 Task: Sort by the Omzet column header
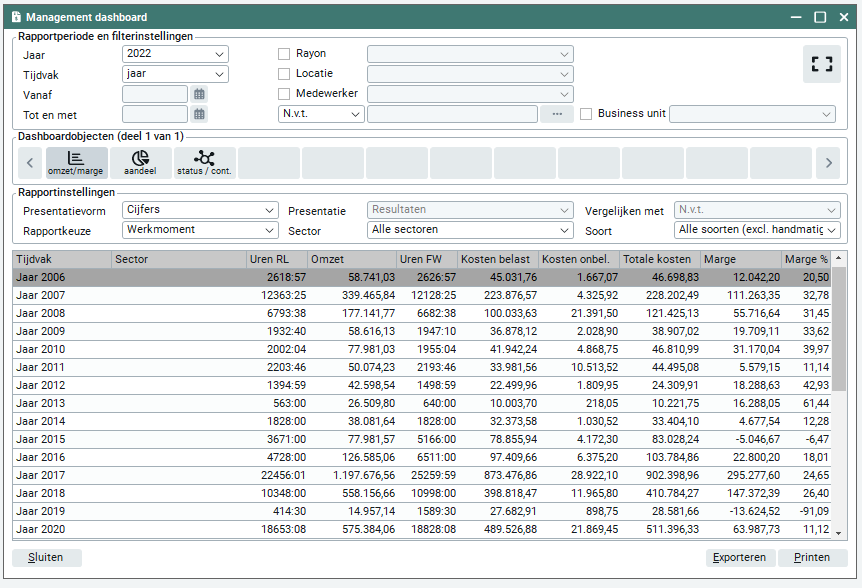[352, 260]
